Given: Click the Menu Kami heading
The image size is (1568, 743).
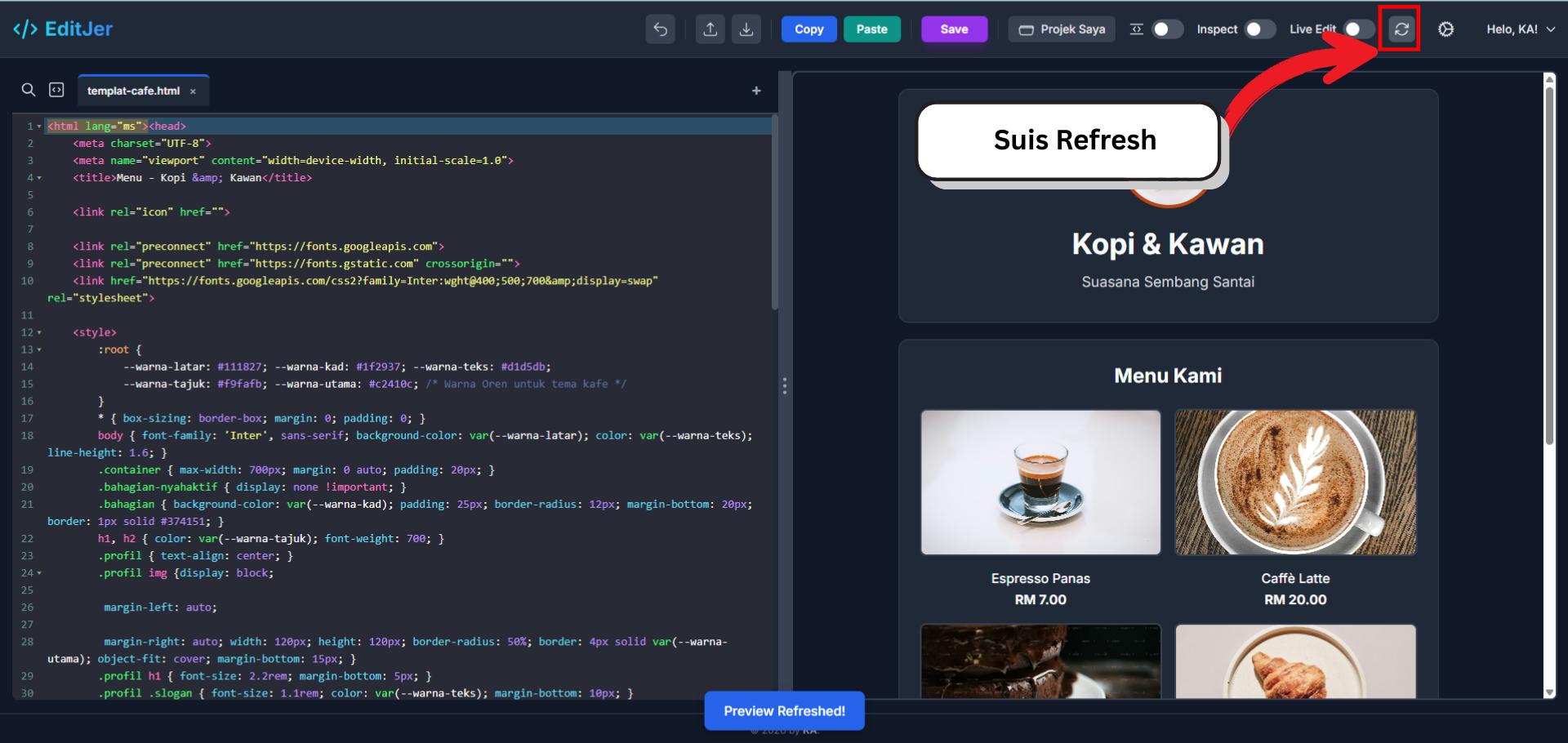Looking at the screenshot, I should point(1168,376).
